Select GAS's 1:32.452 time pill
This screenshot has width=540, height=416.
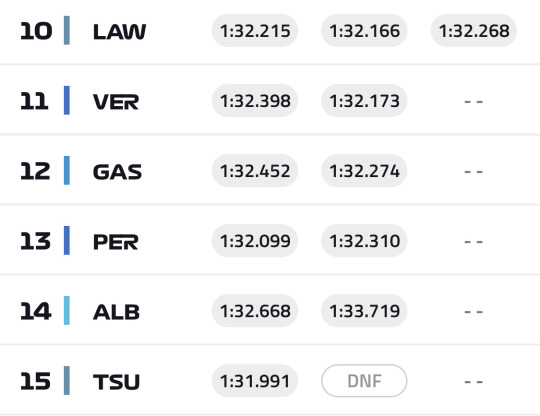pos(255,171)
